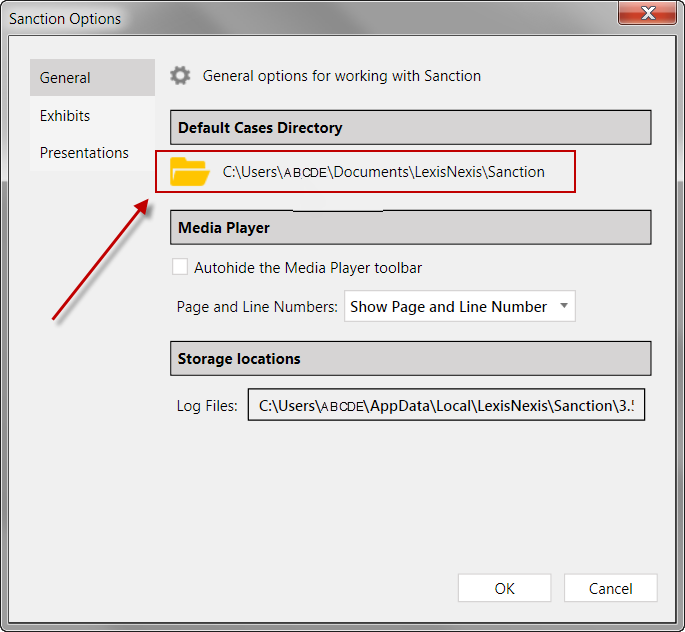
Task: Confirm settings with OK
Action: pyautogui.click(x=505, y=588)
